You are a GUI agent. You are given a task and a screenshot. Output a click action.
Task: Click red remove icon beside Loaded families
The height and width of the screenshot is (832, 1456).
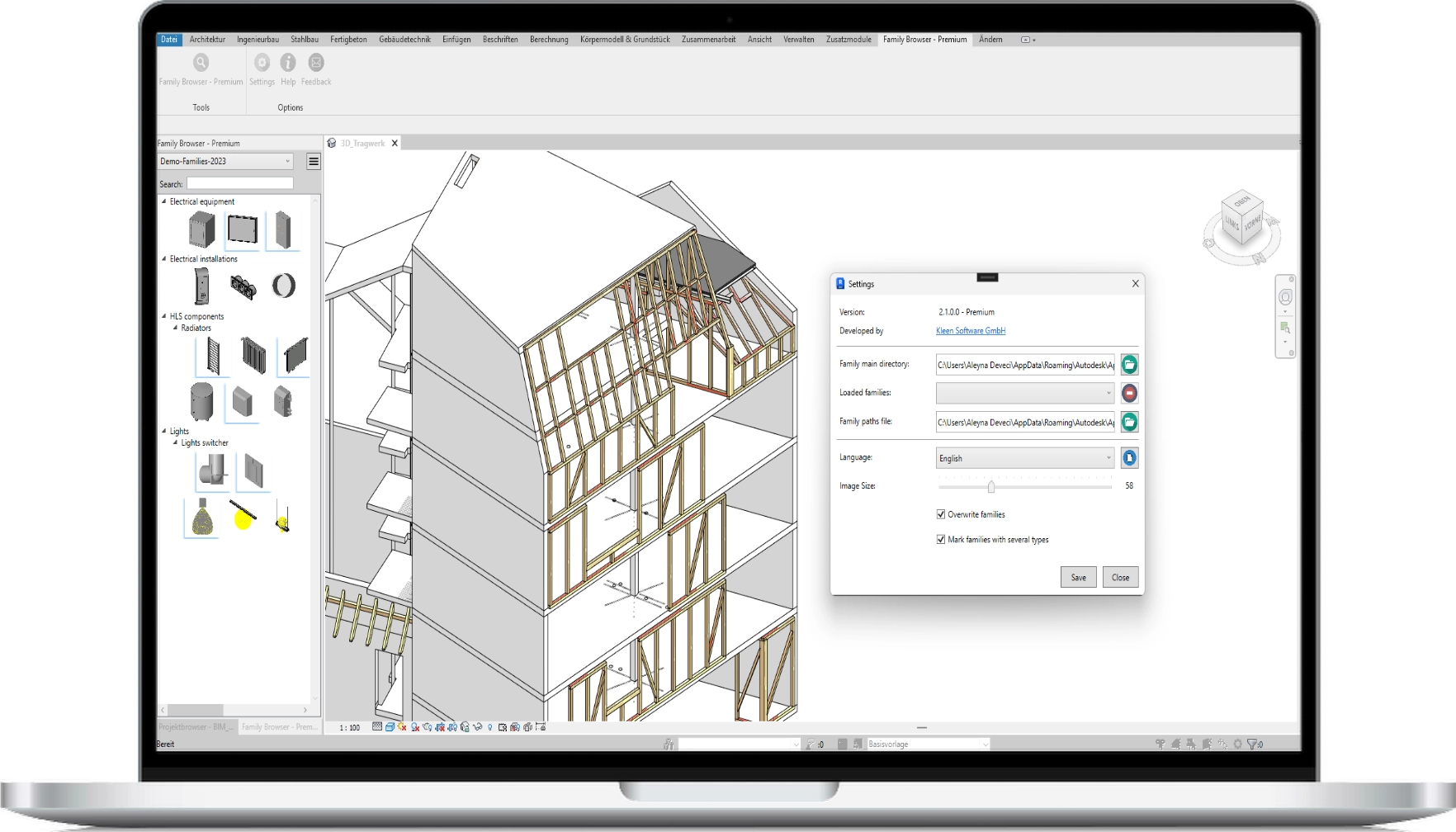[1129, 393]
